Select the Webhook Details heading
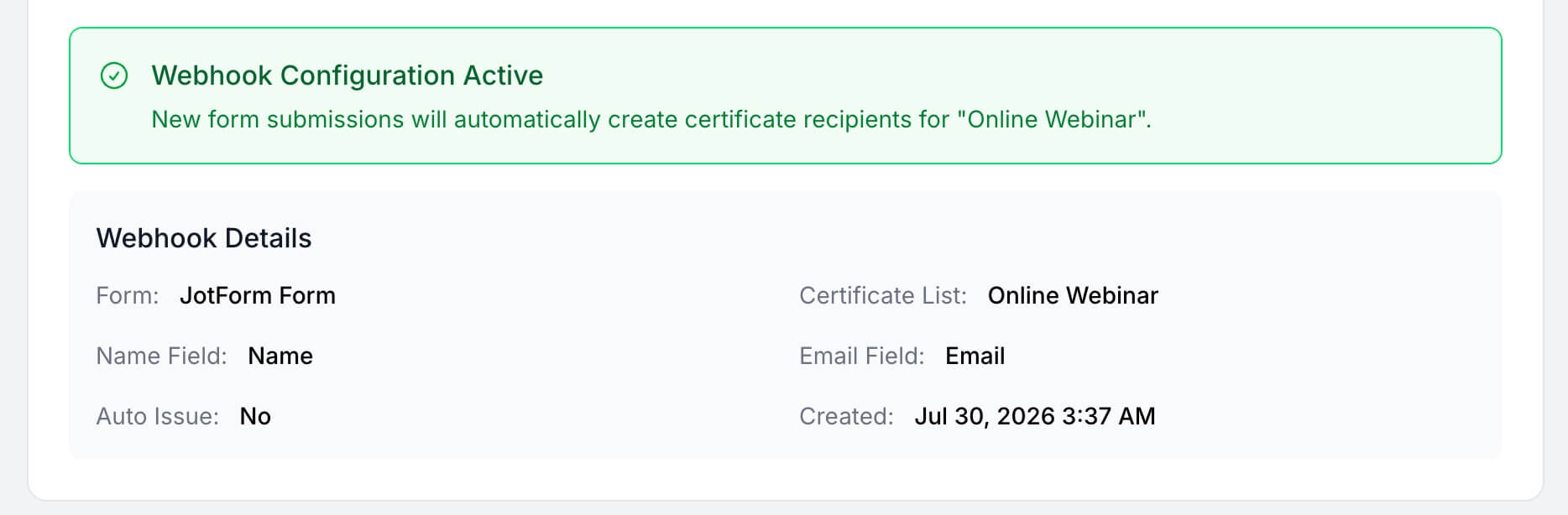 click(x=204, y=238)
